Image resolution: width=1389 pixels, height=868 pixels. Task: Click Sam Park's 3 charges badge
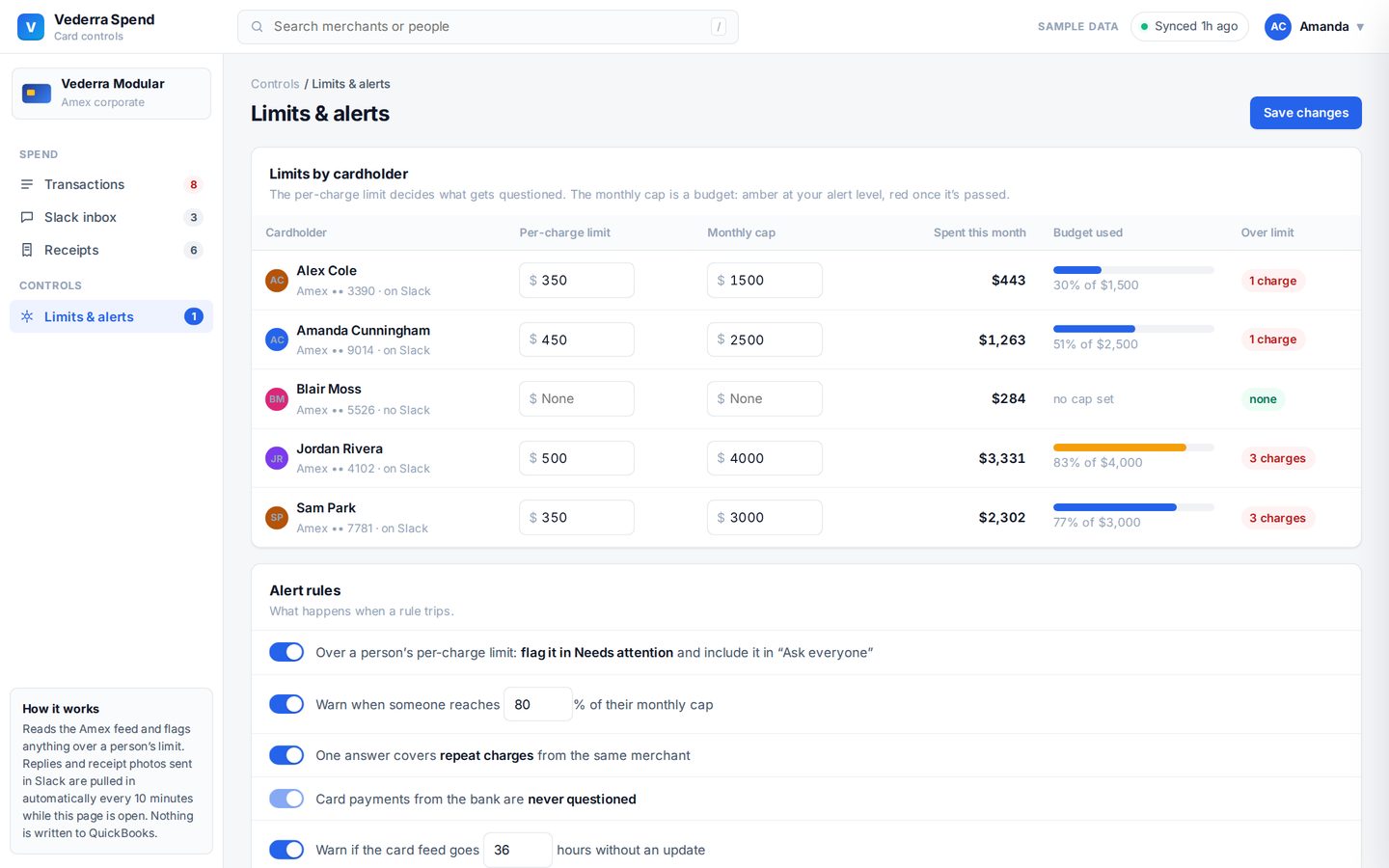[1277, 518]
